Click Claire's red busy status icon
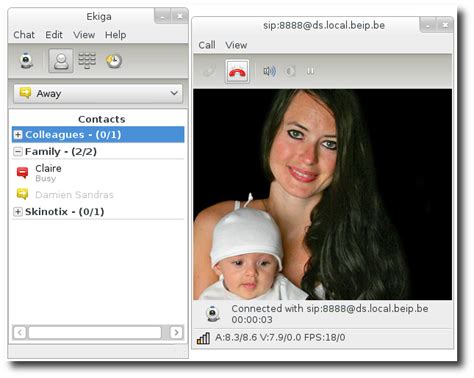Image resolution: width=474 pixels, height=378 pixels. pyautogui.click(x=22, y=173)
